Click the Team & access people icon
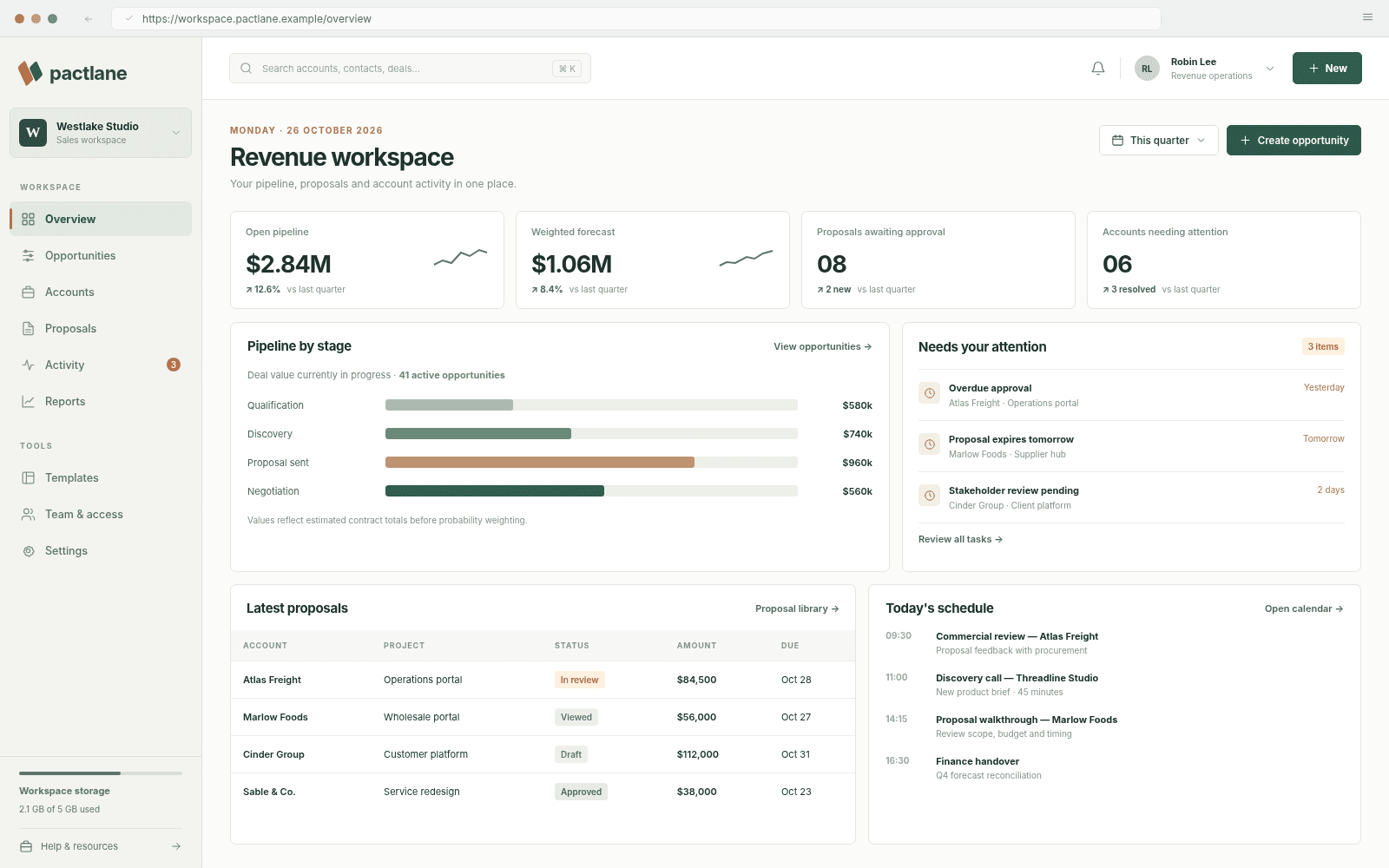 pos(29,514)
